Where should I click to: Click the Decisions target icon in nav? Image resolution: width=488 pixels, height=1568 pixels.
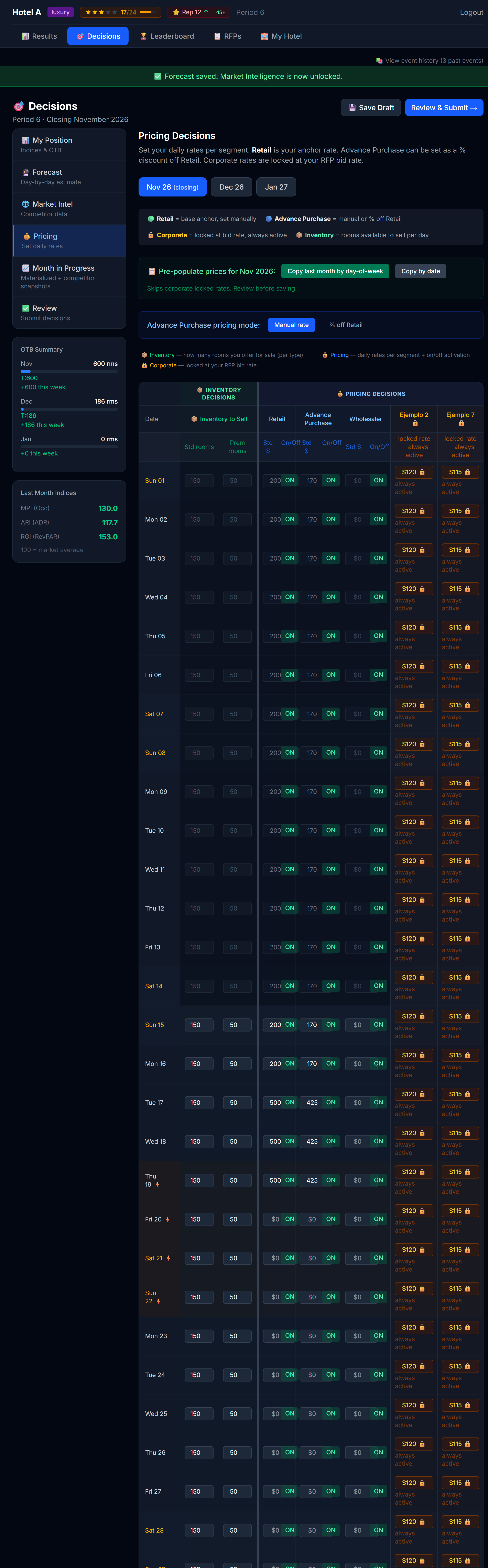(80, 36)
